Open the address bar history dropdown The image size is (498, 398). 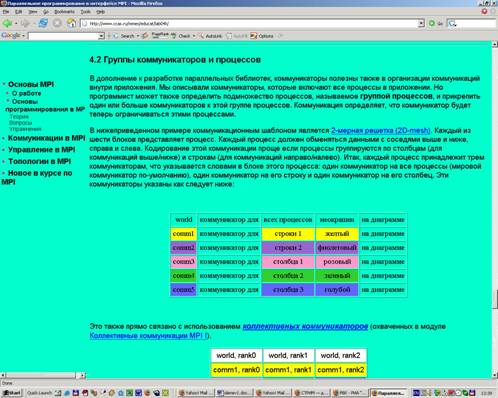pyautogui.click(x=421, y=23)
